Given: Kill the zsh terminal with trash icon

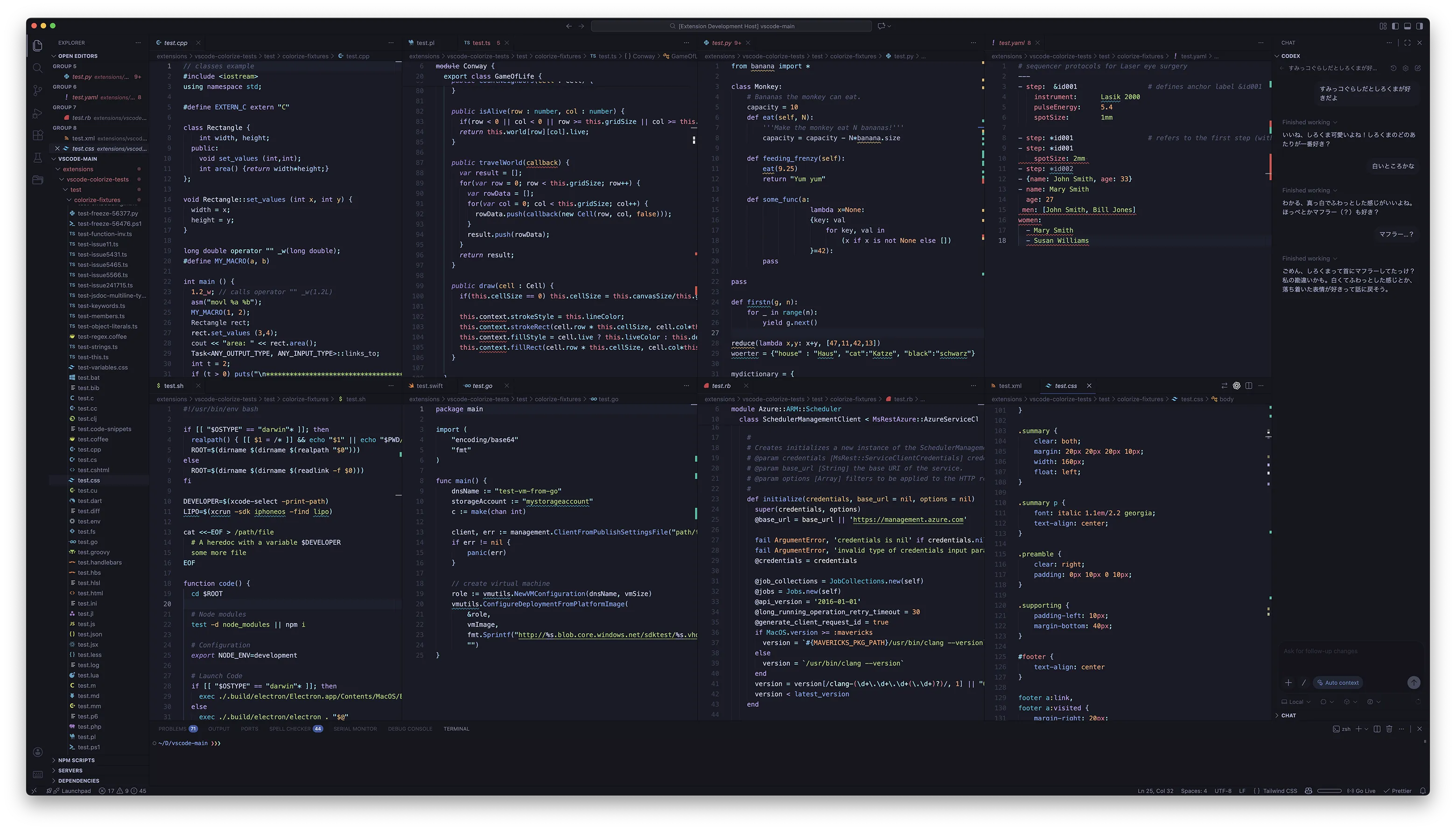Looking at the screenshot, I should click(1389, 729).
